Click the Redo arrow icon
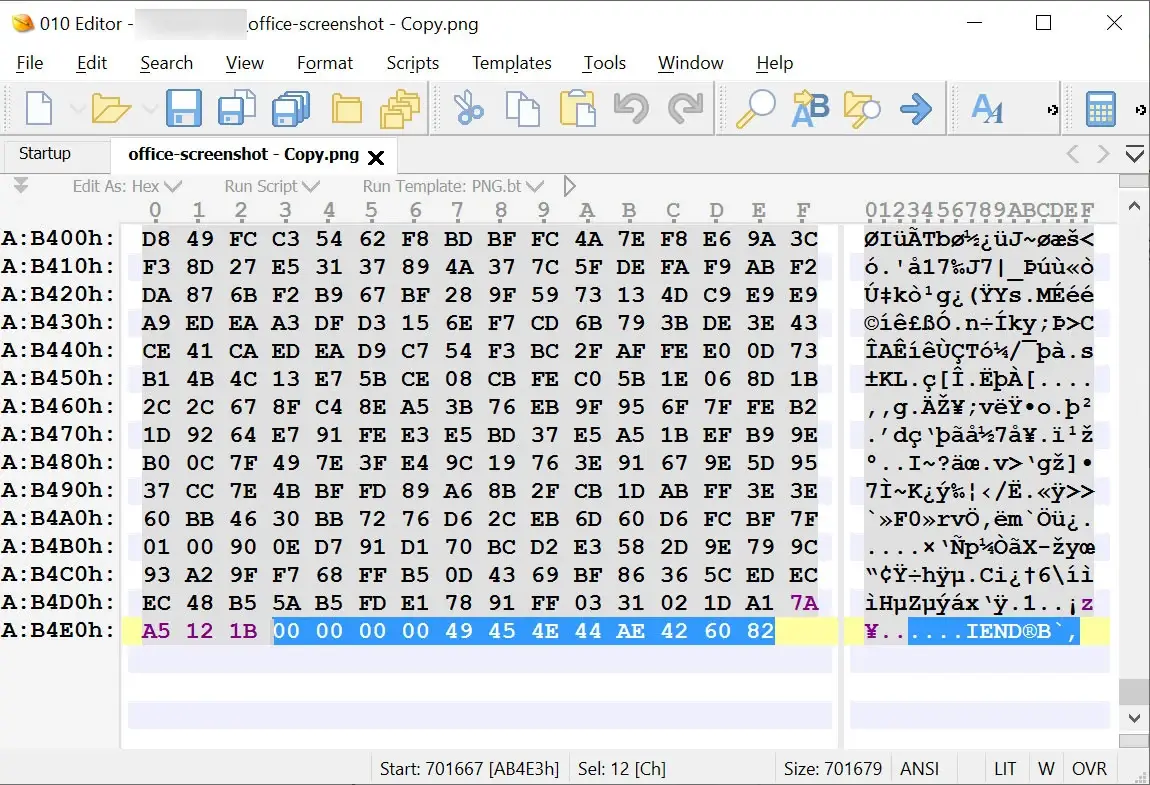1150x785 pixels. click(x=685, y=109)
